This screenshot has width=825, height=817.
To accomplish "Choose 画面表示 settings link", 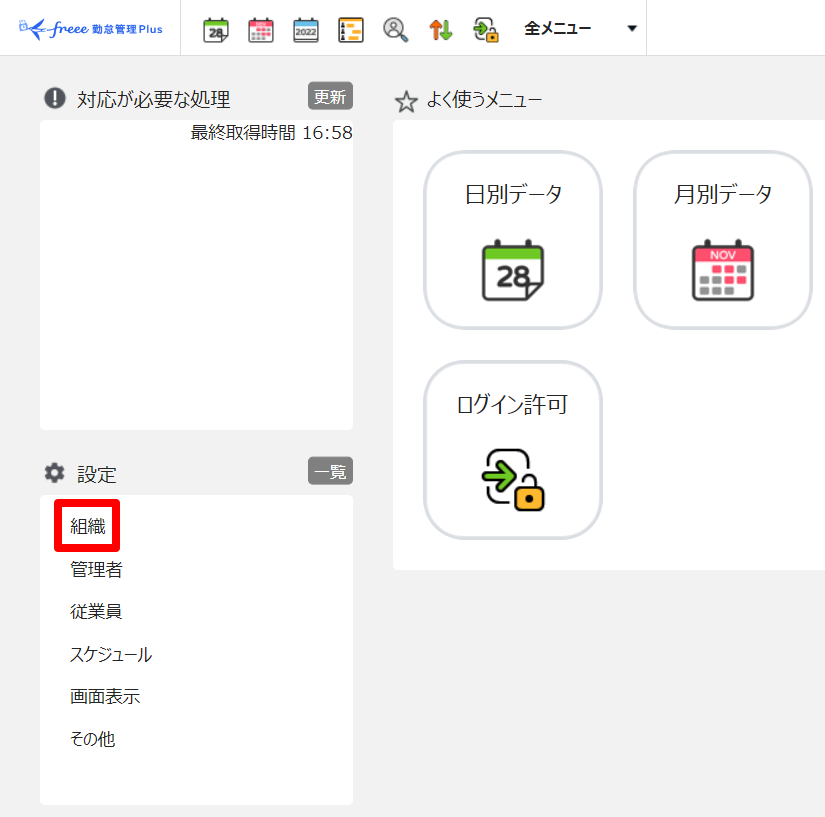I will [105, 697].
